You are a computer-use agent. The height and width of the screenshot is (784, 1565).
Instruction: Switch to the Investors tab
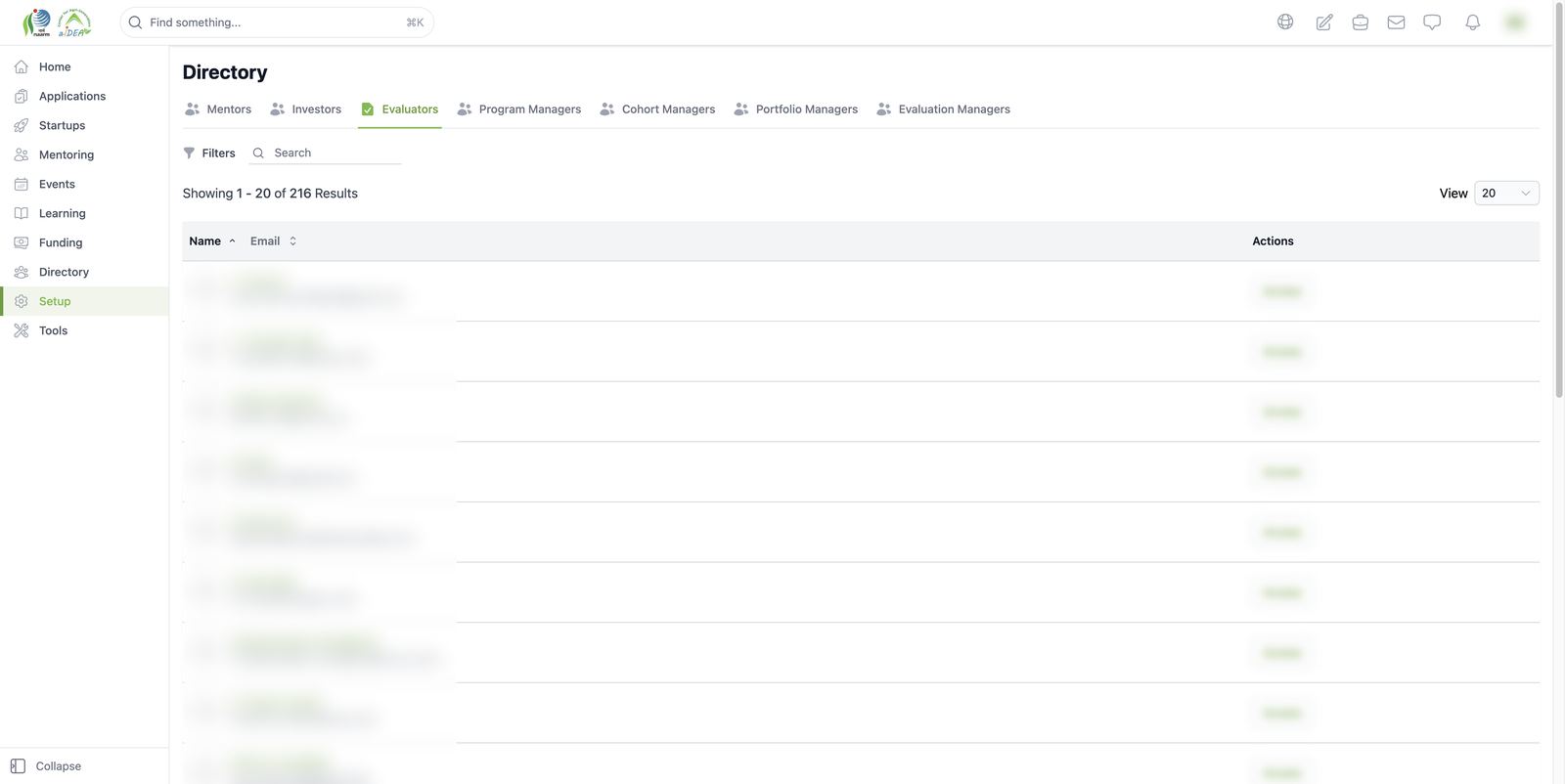click(305, 109)
